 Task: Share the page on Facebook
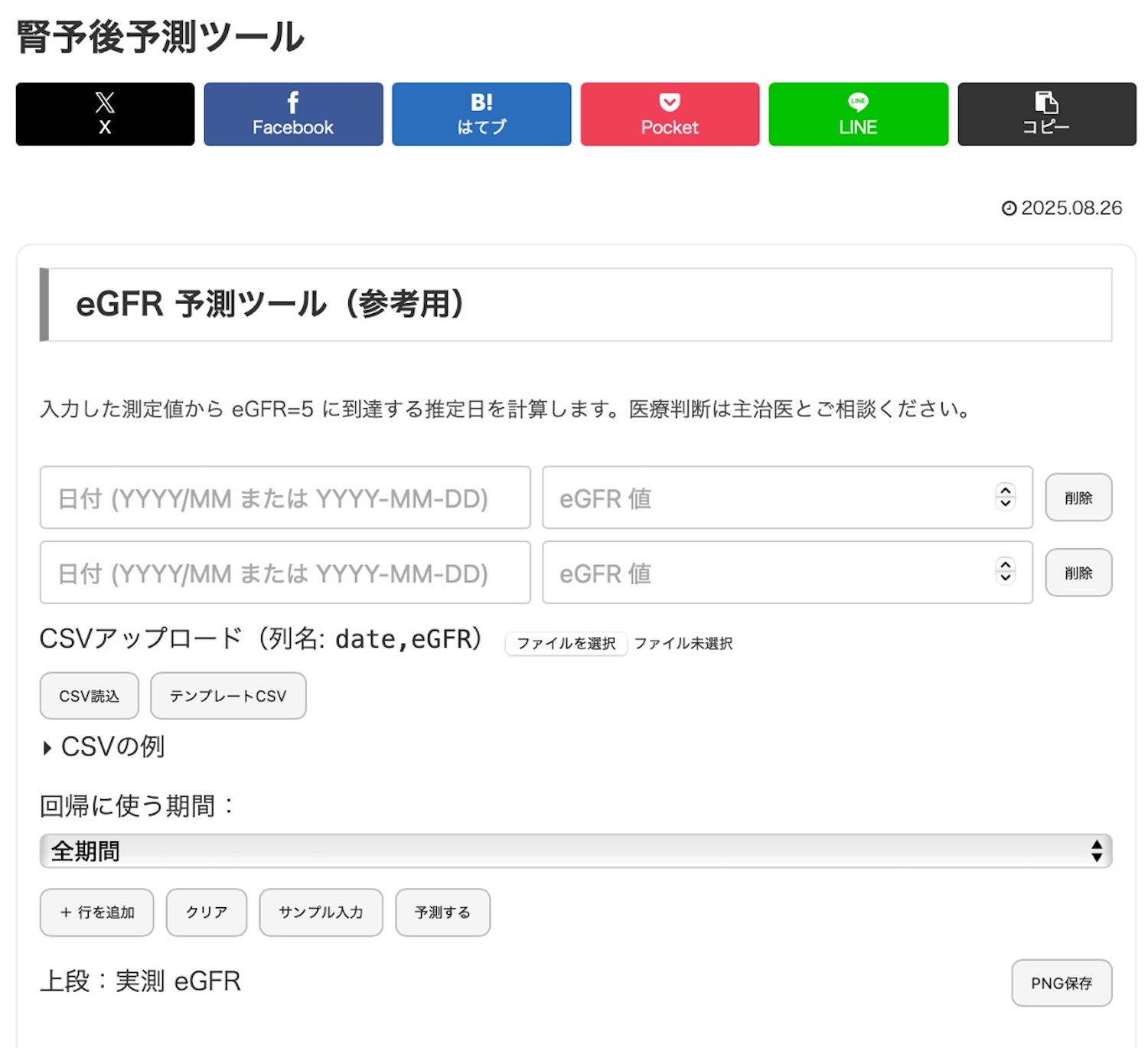293,114
